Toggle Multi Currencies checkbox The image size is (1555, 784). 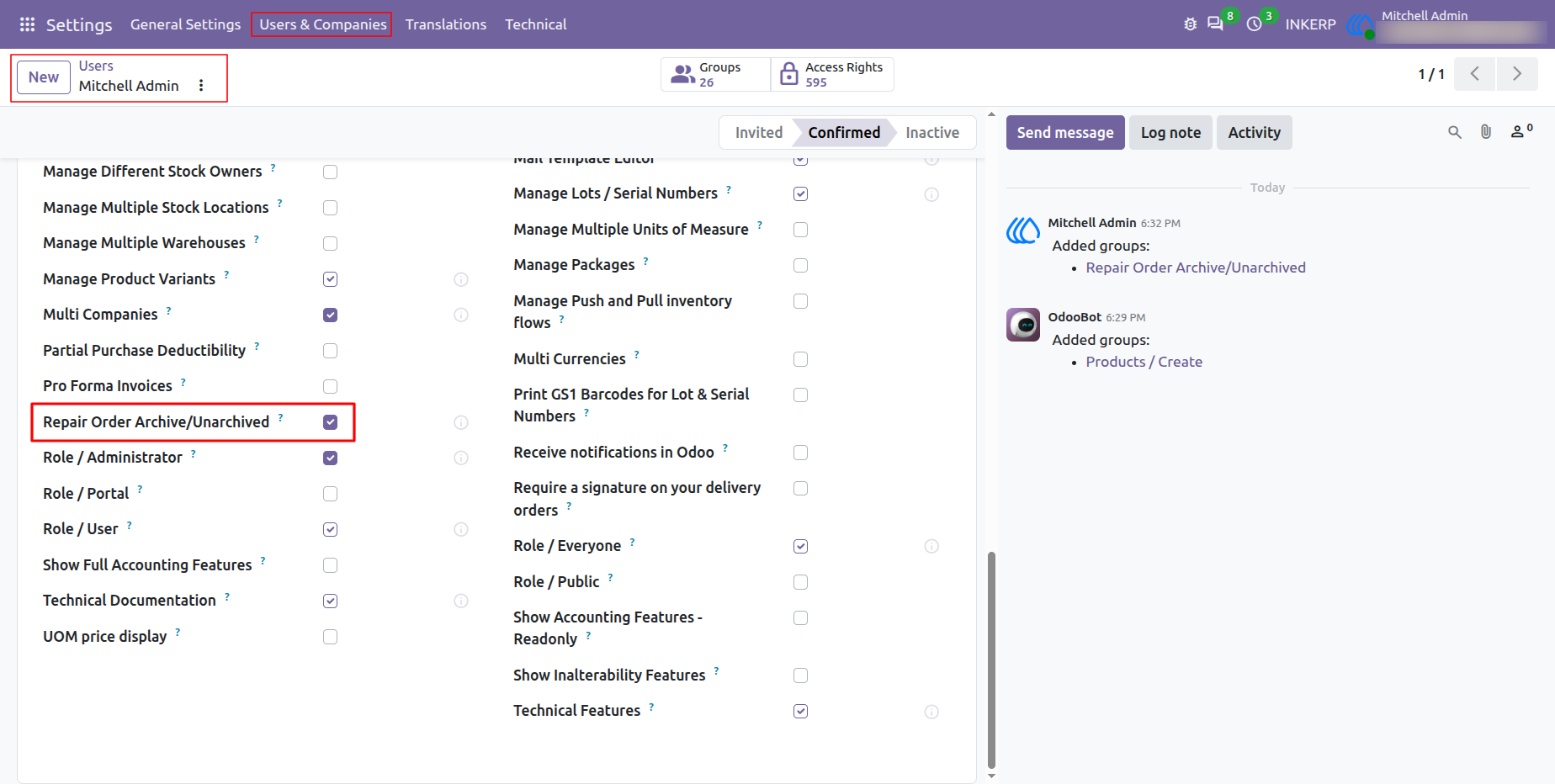coord(800,359)
